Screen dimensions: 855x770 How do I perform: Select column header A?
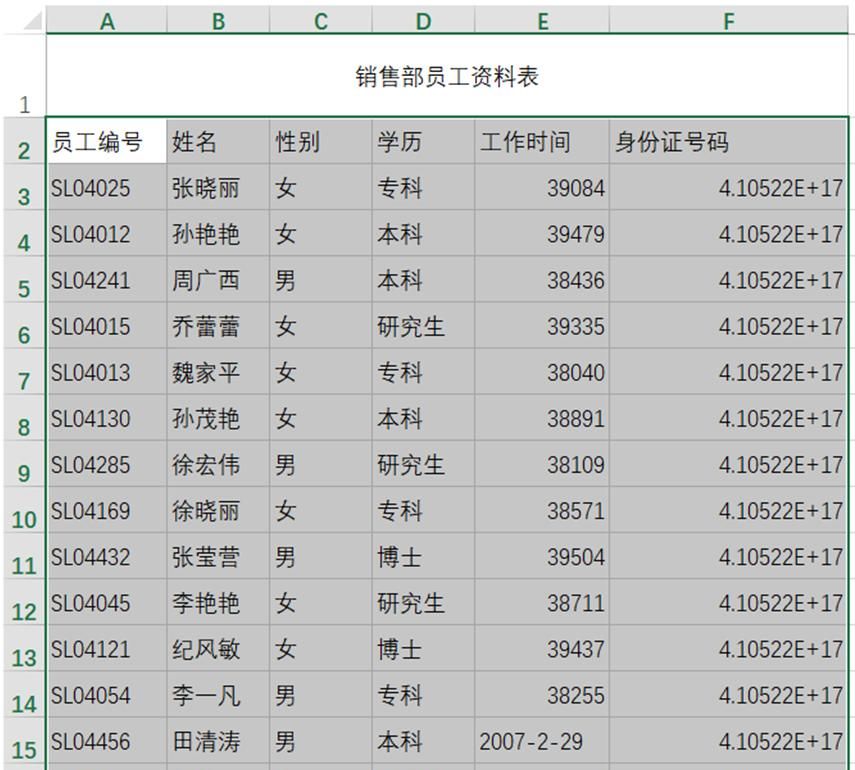pos(107,20)
